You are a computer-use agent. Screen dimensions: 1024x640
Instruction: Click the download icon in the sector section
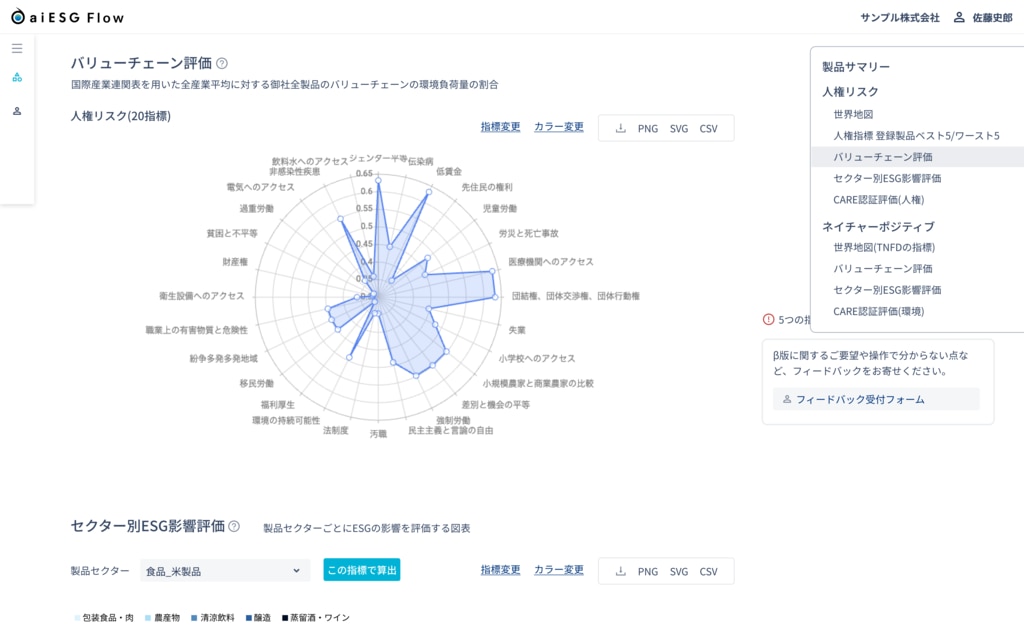620,571
